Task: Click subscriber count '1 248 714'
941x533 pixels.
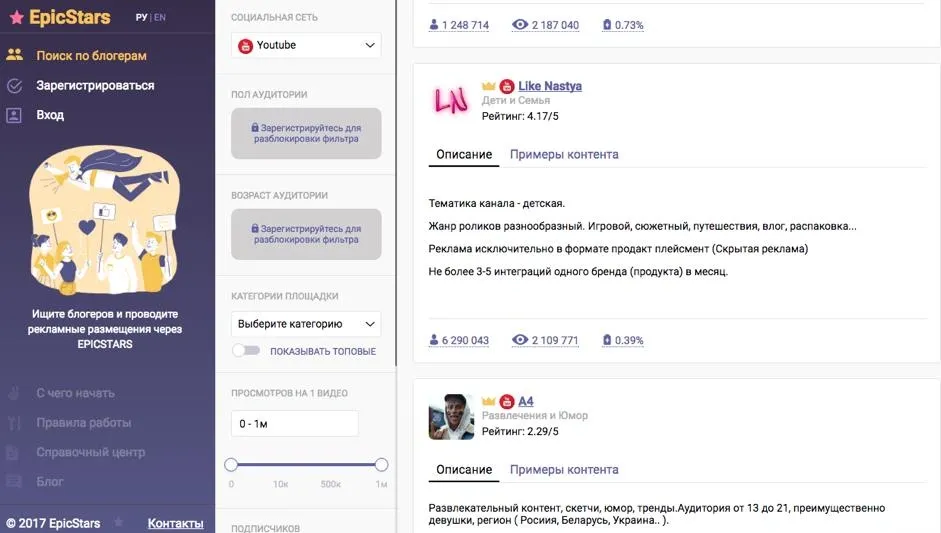Action: pyautogui.click(x=465, y=25)
